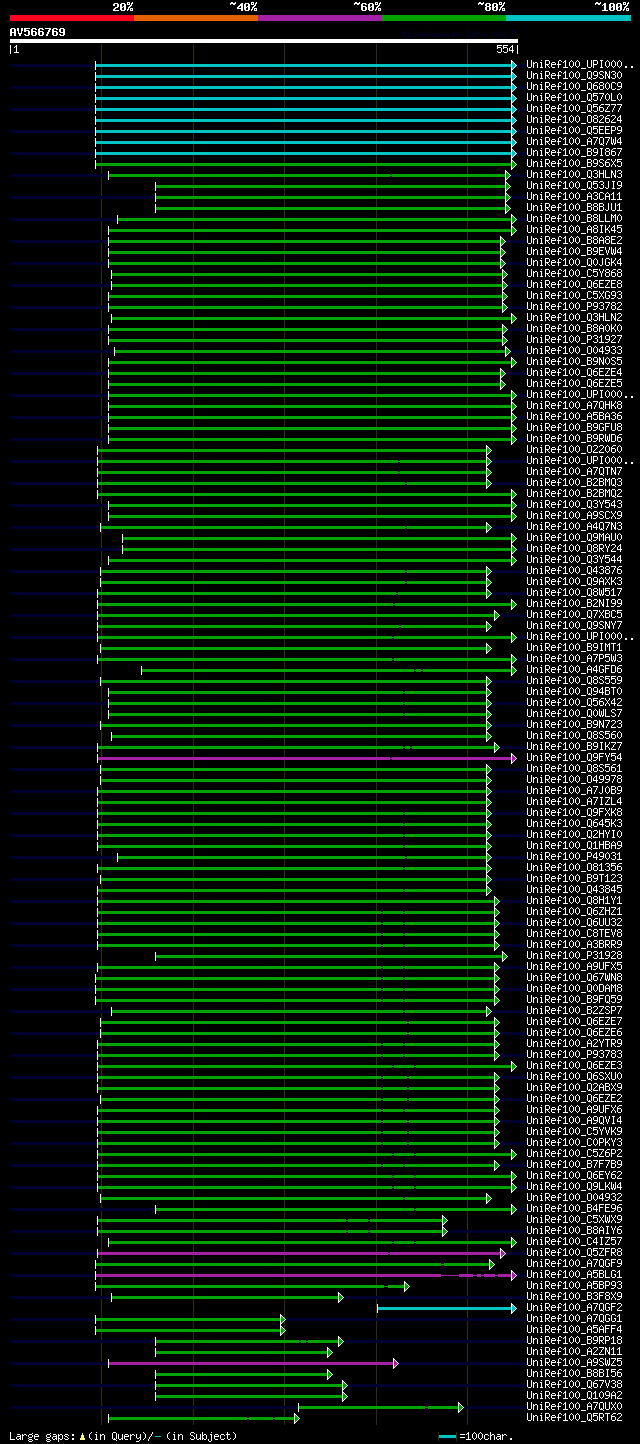Select label UniRef100_B2NI99
The image size is (640, 1444).
[x=574, y=603]
